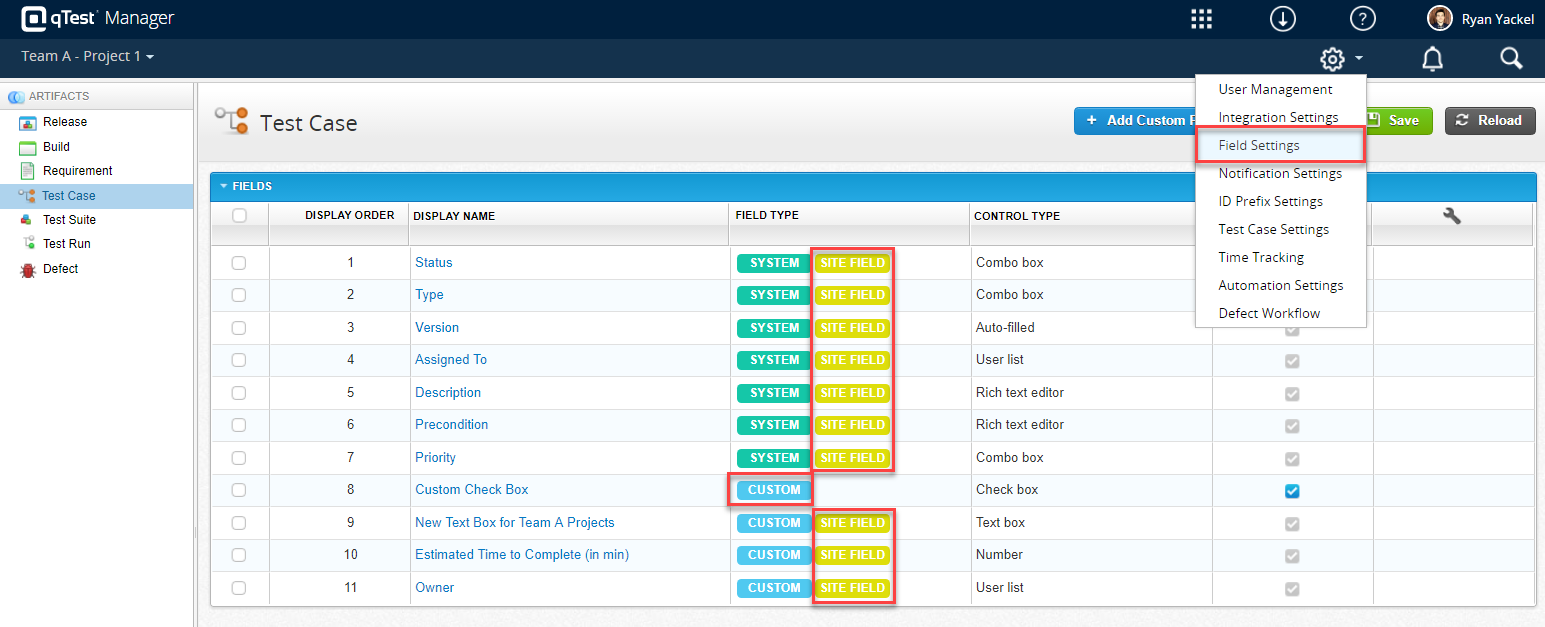The height and width of the screenshot is (627, 1545).
Task: Click the green Save button
Action: [x=1400, y=120]
